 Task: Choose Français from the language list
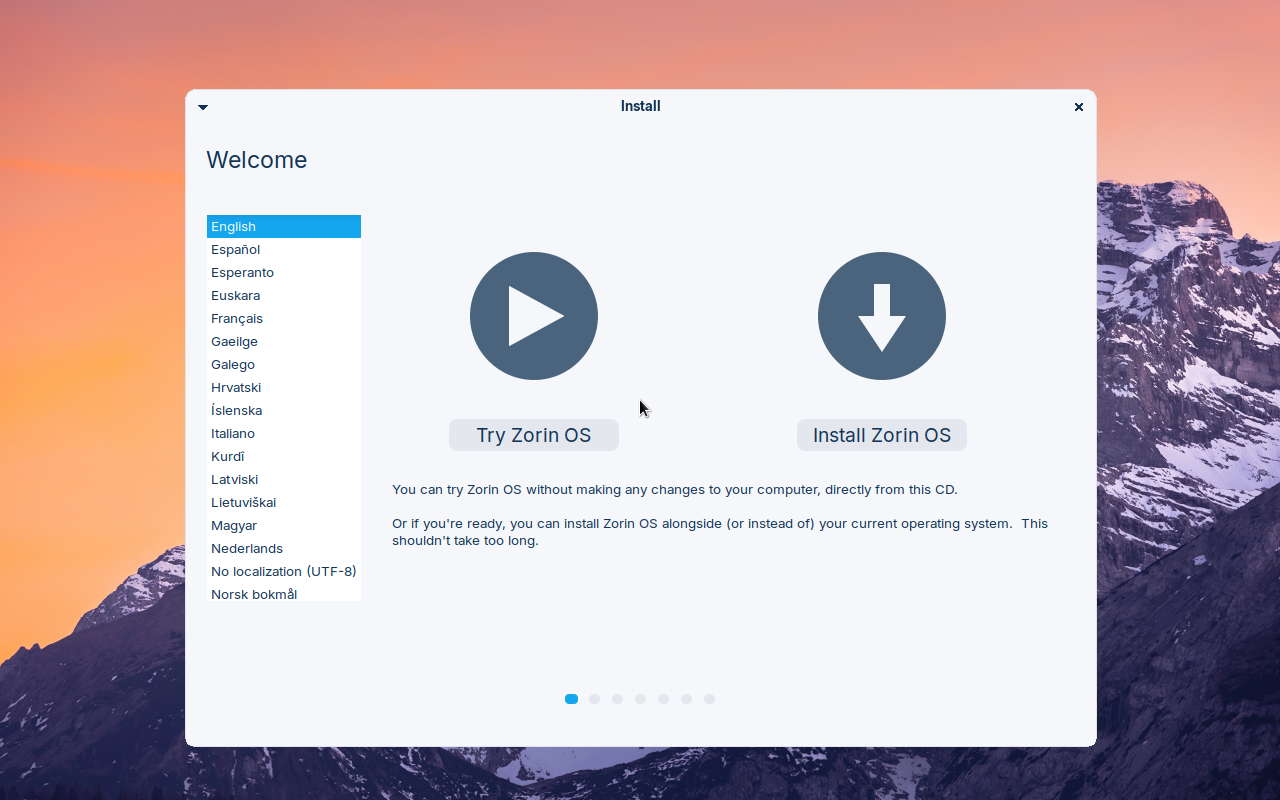[284, 318]
